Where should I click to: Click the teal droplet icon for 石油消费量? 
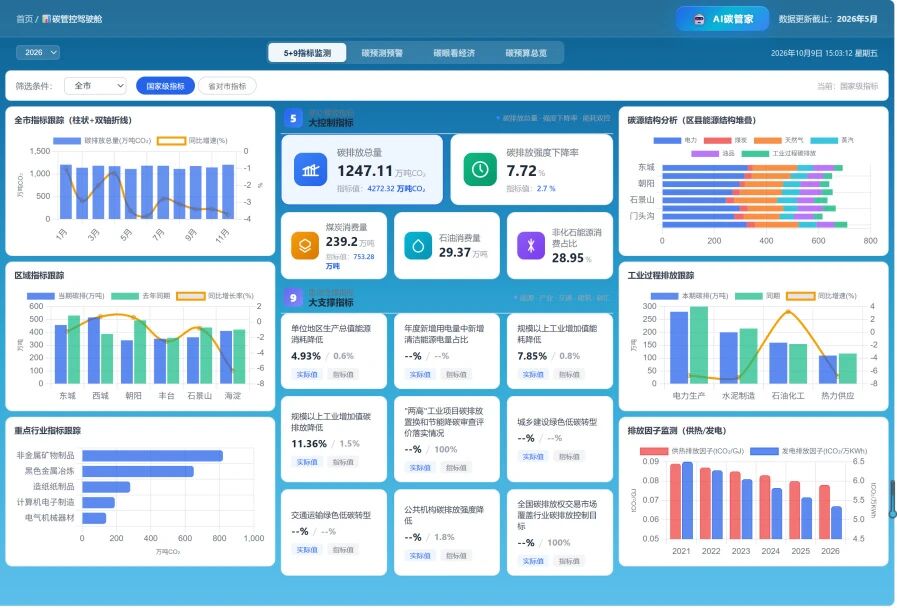[418, 245]
